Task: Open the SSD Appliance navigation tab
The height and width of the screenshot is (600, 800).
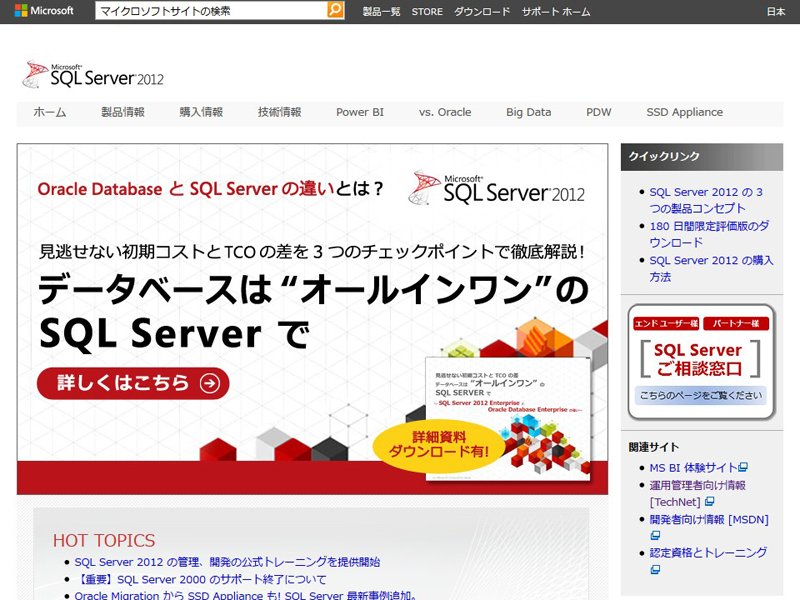Action: click(685, 112)
